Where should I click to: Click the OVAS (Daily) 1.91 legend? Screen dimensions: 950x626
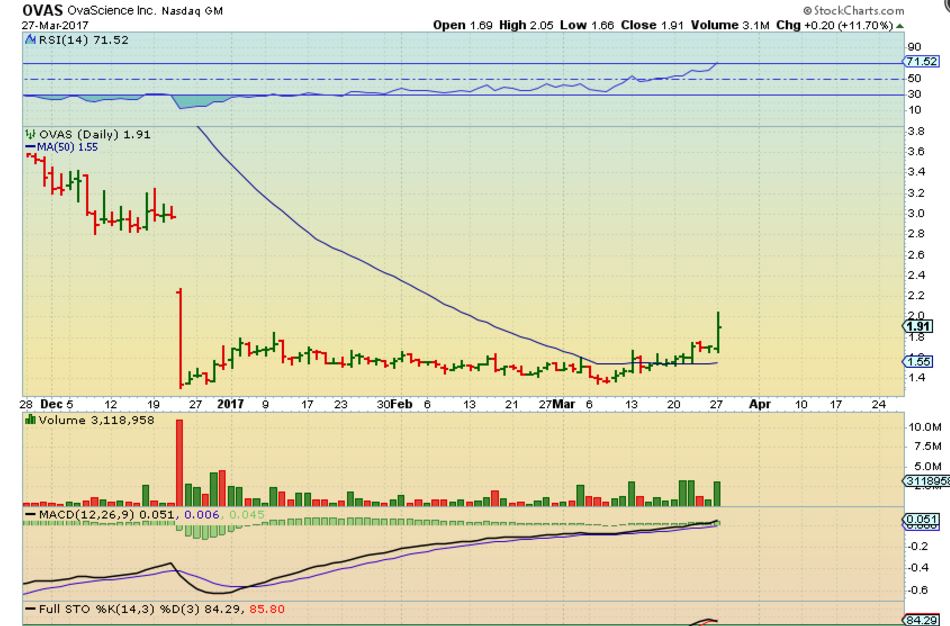(95, 135)
